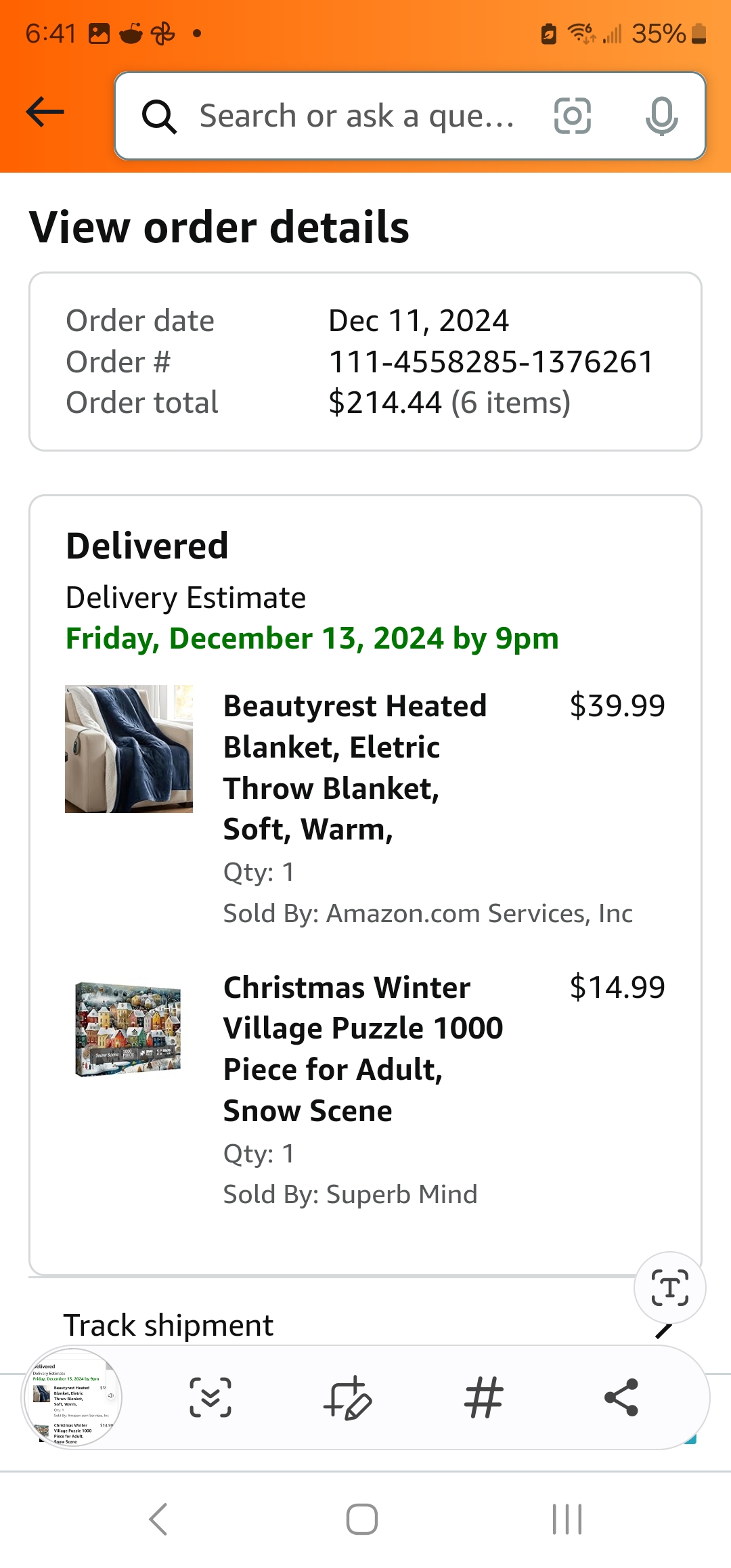Image resolution: width=731 pixels, height=1568 pixels.
Task: Open Christmas Winter Village Puzzle title
Action: click(x=363, y=1049)
